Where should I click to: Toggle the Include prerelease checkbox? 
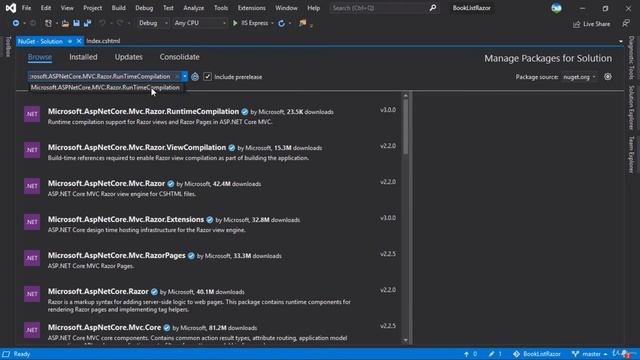tap(207, 77)
